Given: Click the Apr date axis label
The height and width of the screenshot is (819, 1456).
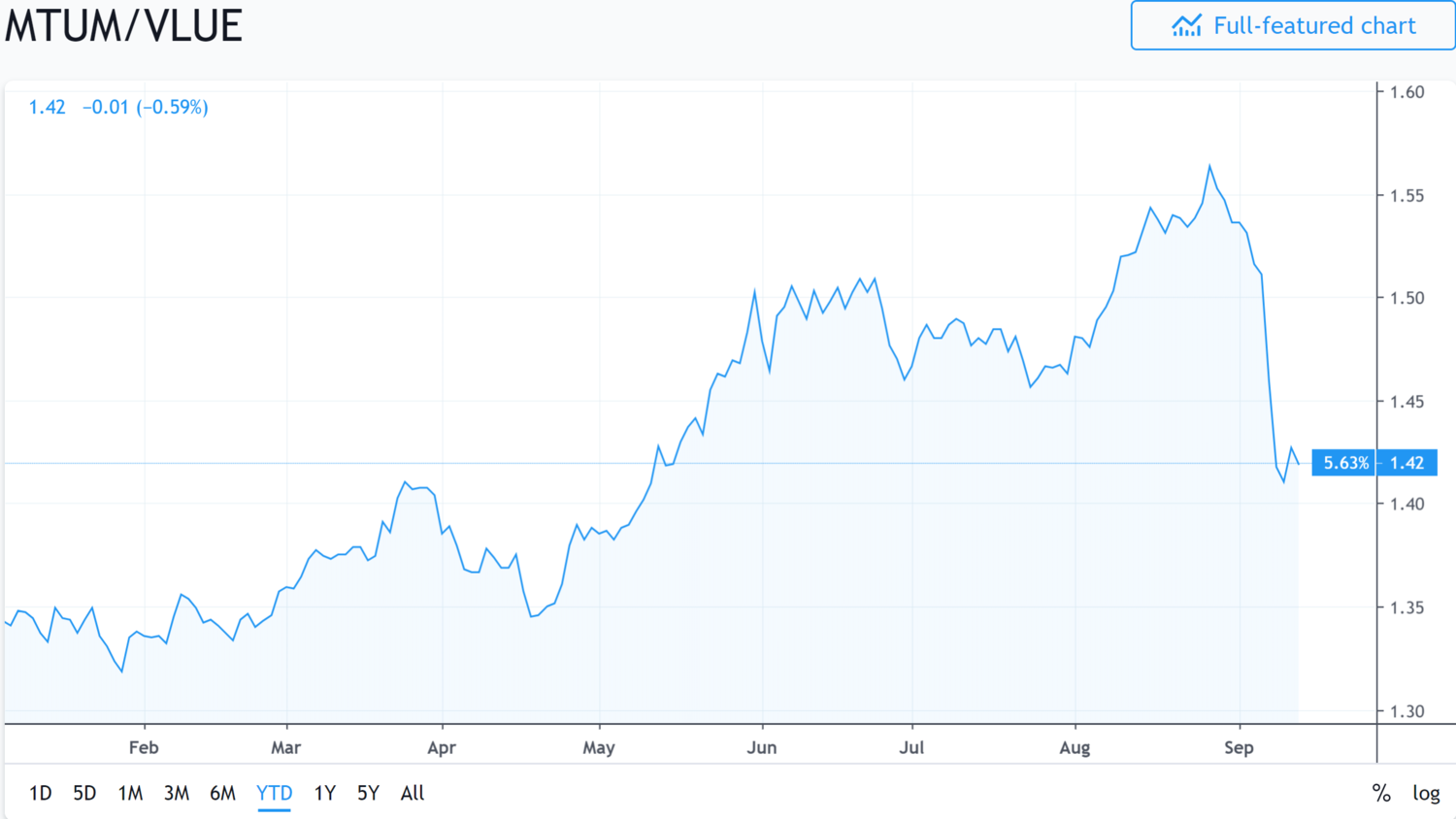Looking at the screenshot, I should 442,748.
